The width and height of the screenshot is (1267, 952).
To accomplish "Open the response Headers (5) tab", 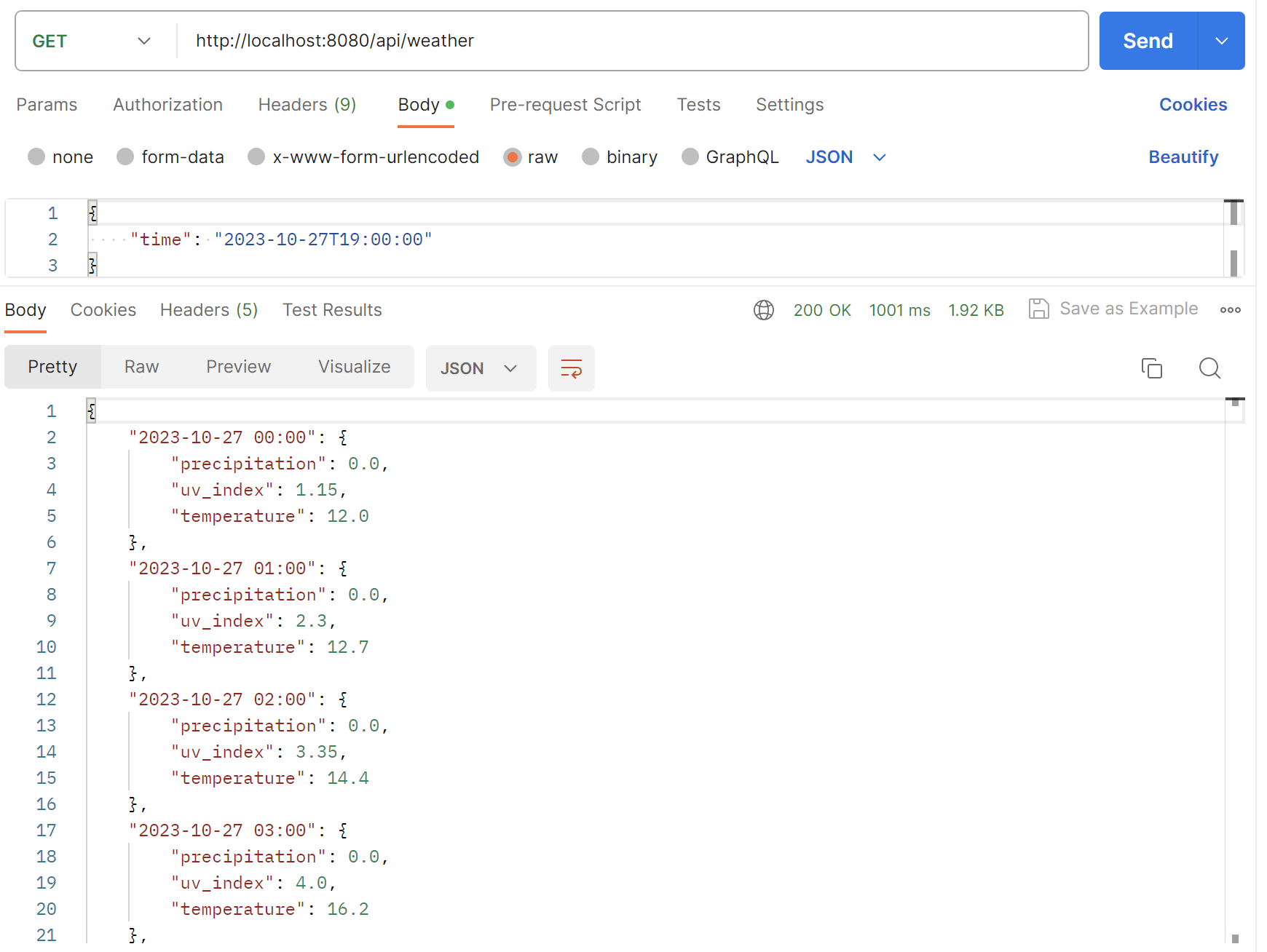I will click(209, 309).
